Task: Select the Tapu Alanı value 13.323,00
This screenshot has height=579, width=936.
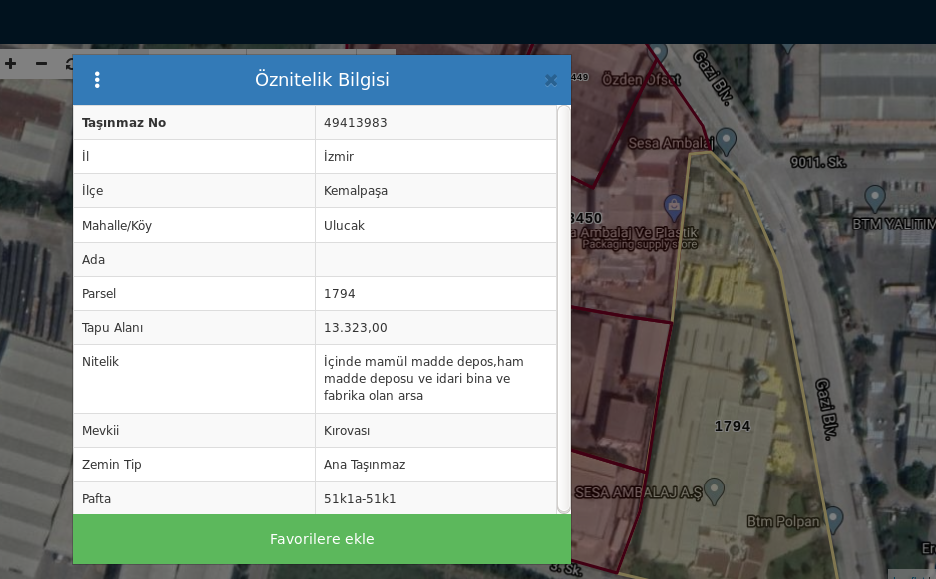Action: (x=356, y=328)
